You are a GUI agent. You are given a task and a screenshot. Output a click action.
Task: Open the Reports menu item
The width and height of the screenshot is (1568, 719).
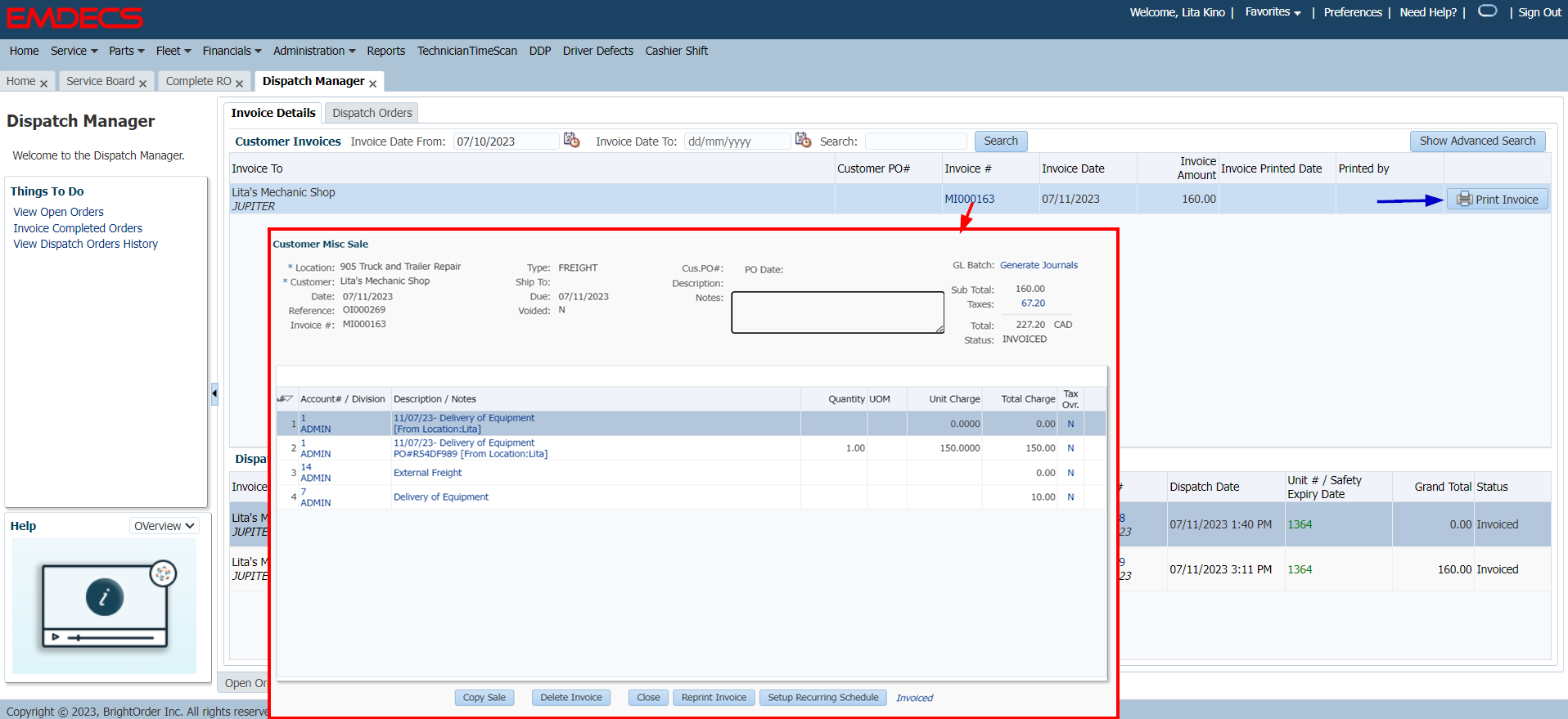click(385, 51)
